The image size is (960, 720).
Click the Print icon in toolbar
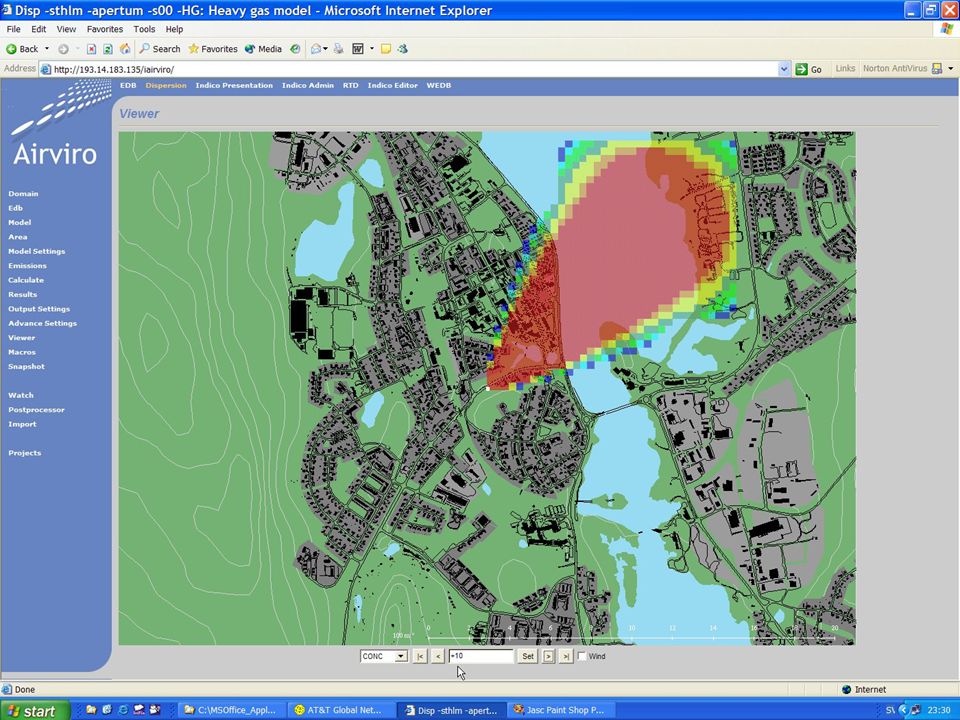[339, 49]
